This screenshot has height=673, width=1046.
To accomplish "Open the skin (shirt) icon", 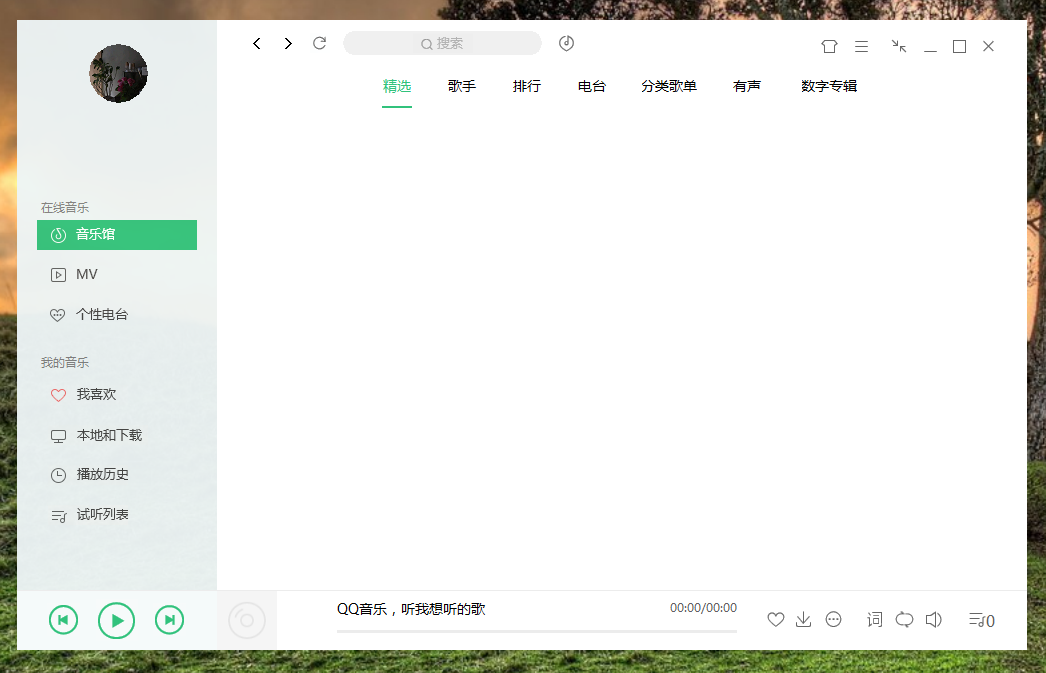I will (x=829, y=46).
